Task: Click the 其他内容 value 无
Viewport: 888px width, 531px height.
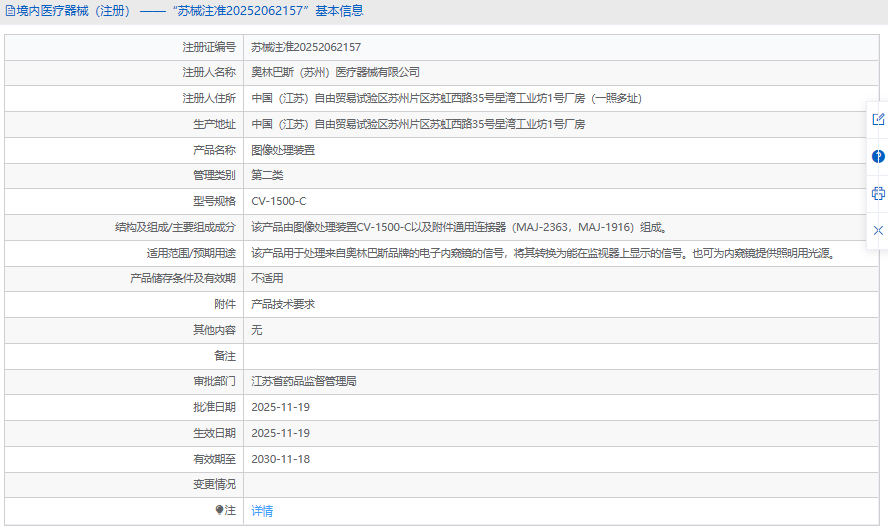Action: (x=257, y=330)
